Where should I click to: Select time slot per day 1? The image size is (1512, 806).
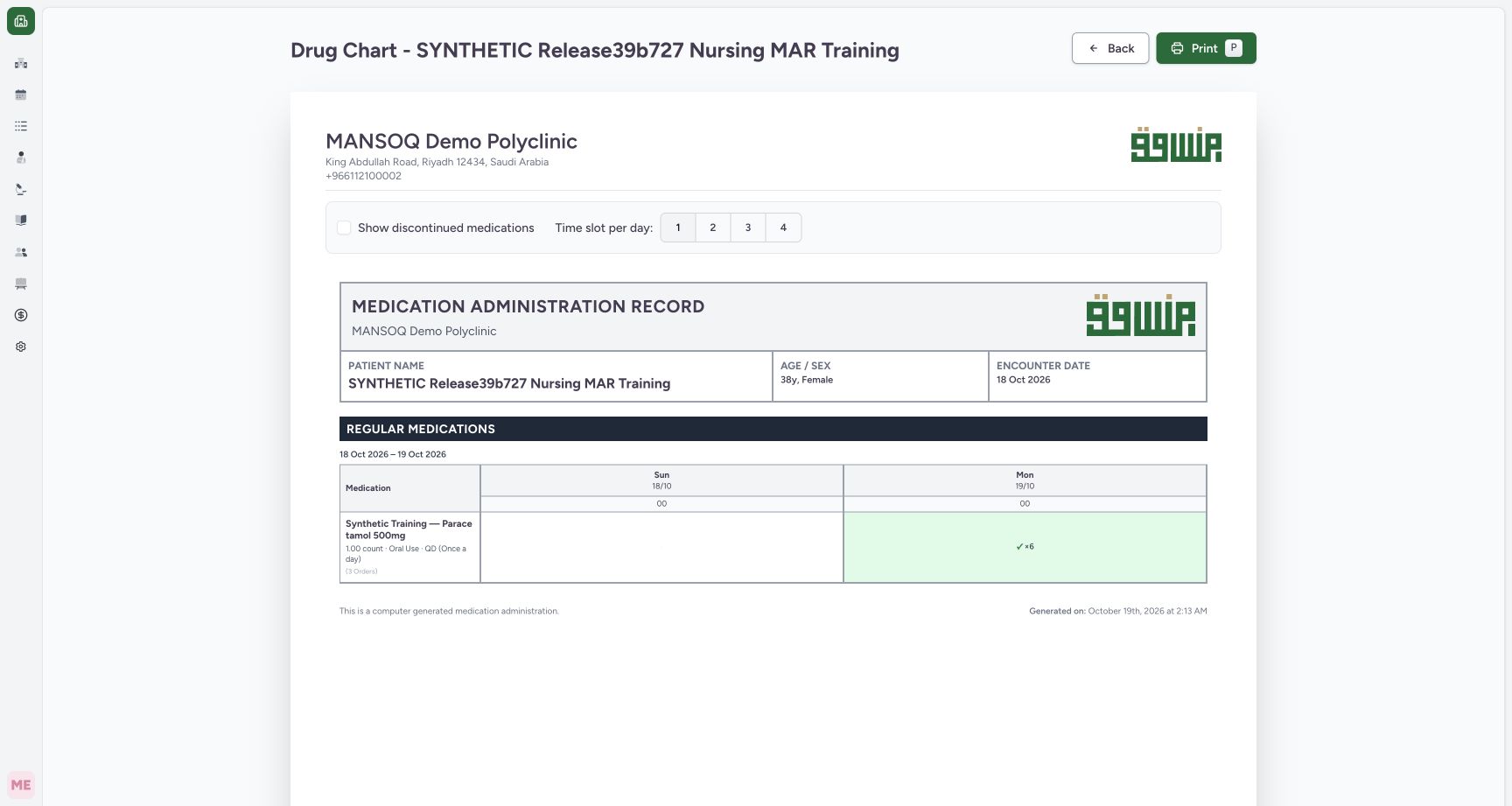[x=678, y=228]
